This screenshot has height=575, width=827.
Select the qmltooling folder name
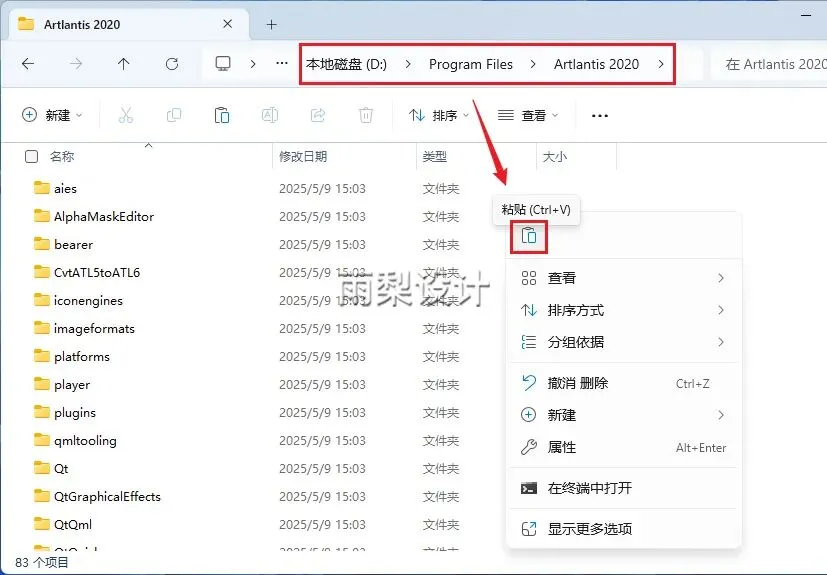point(85,440)
